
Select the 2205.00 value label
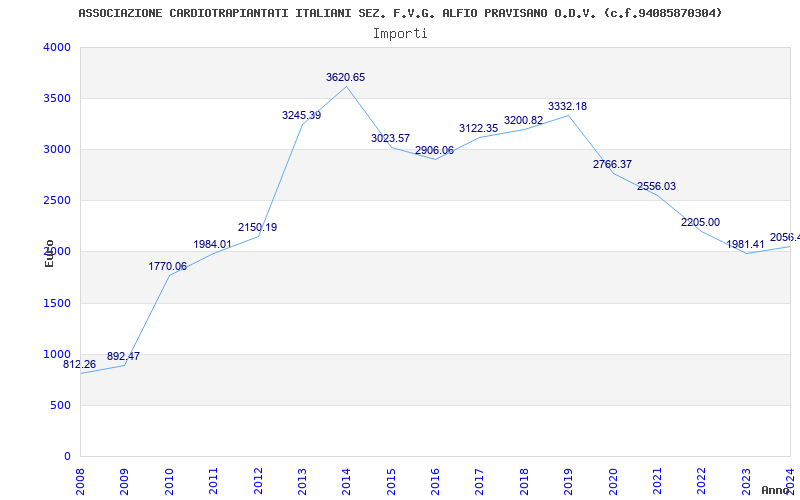(701, 222)
